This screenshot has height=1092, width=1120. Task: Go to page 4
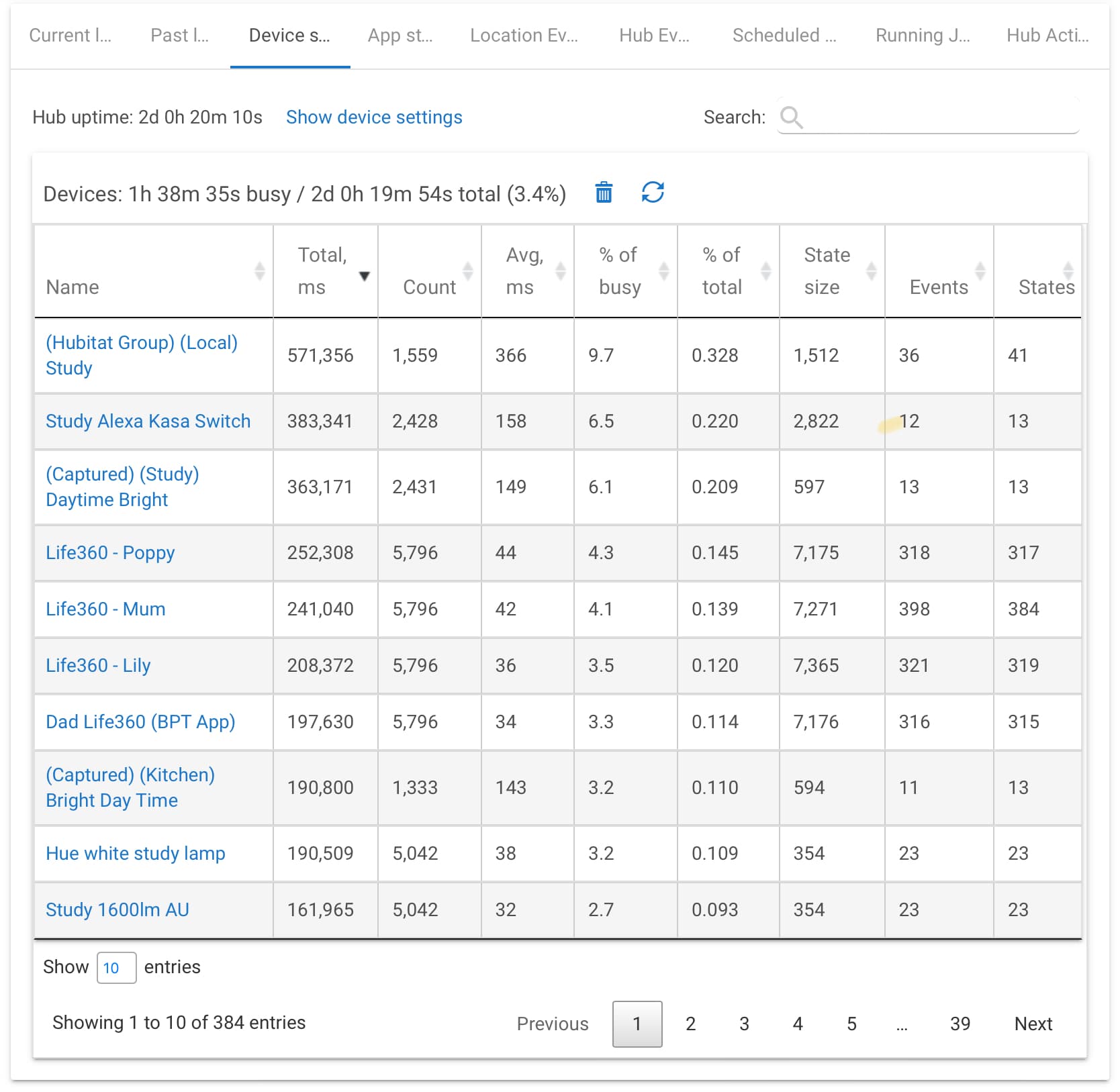coord(798,1024)
